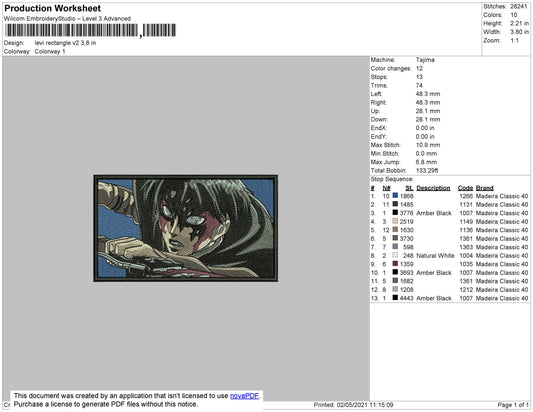Select the slate blue swatch for code 1363

point(395,247)
